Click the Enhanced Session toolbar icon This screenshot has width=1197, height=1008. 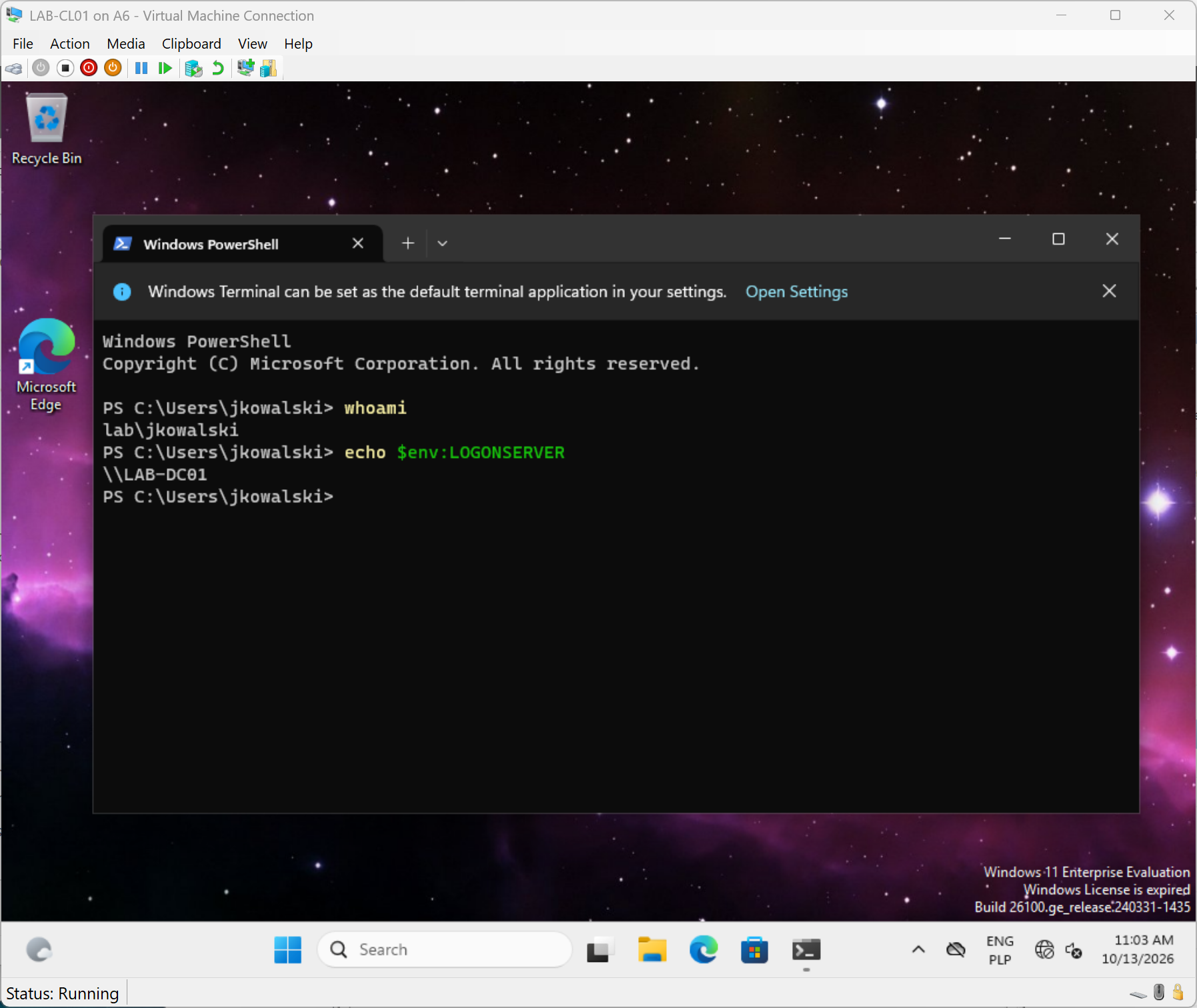[x=245, y=67]
